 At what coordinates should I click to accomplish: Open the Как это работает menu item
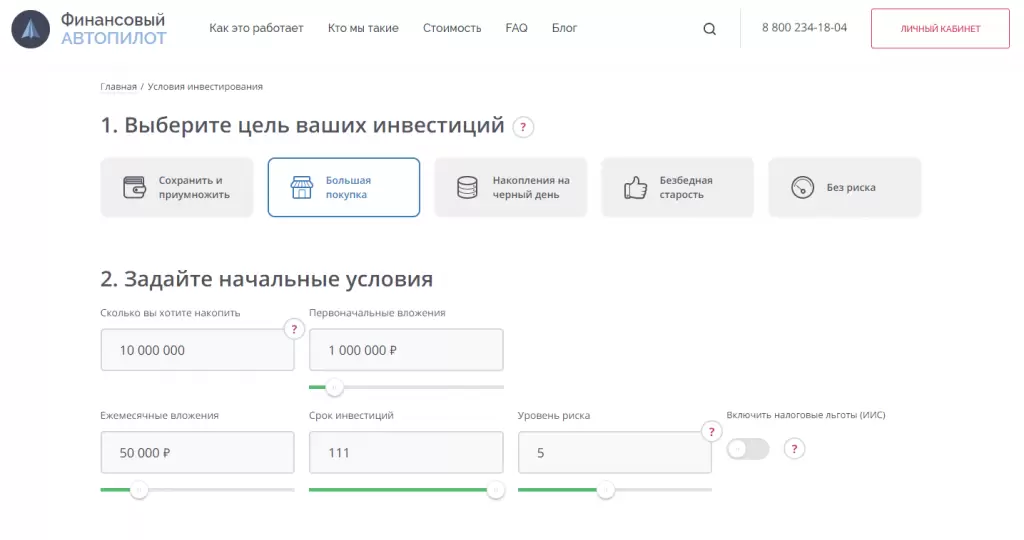tap(256, 28)
